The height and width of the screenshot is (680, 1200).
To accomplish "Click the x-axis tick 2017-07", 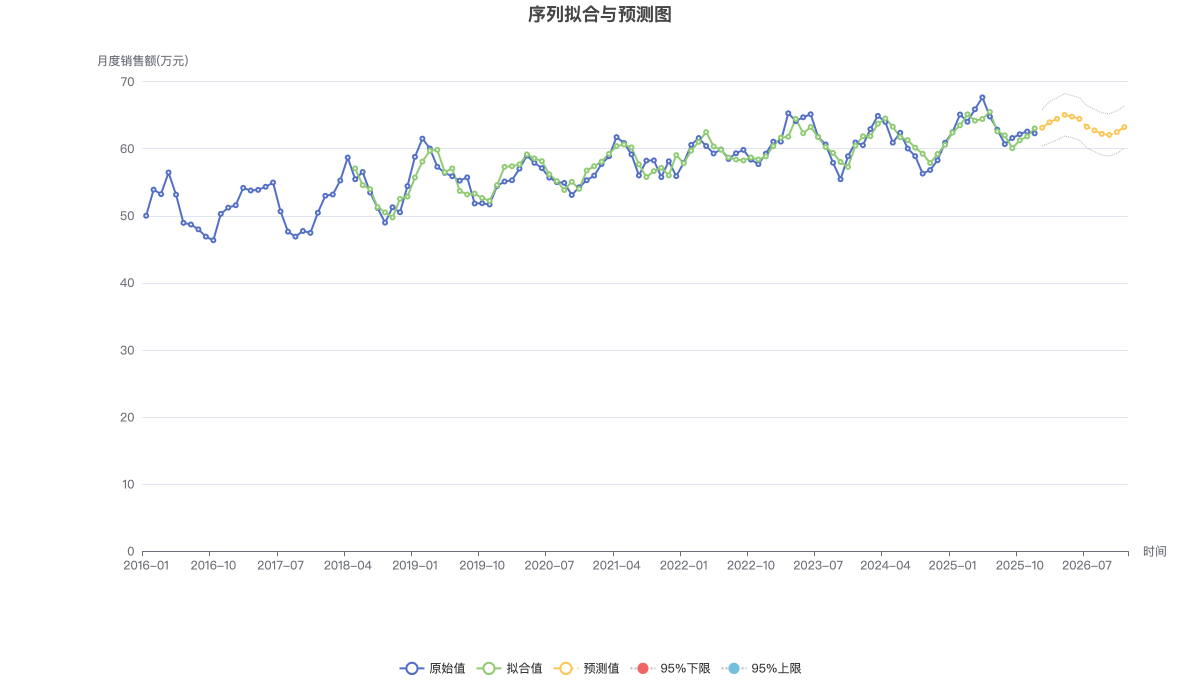I will pos(280,565).
